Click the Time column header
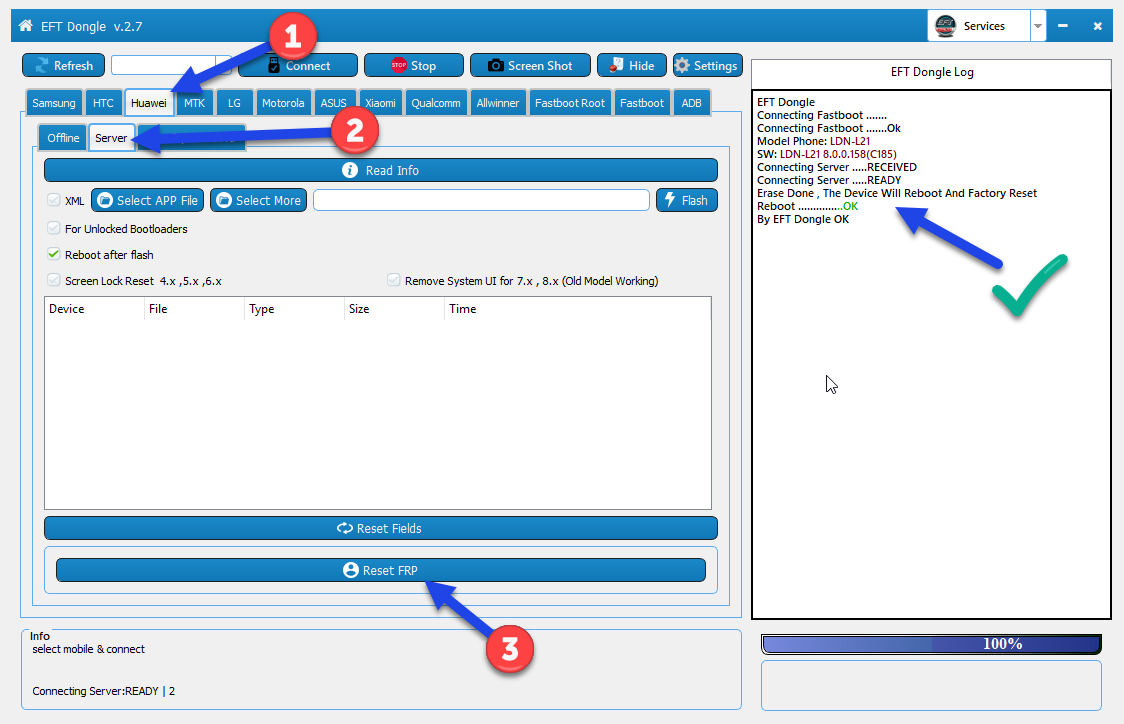Screen dimensions: 1124x724 [578, 309]
